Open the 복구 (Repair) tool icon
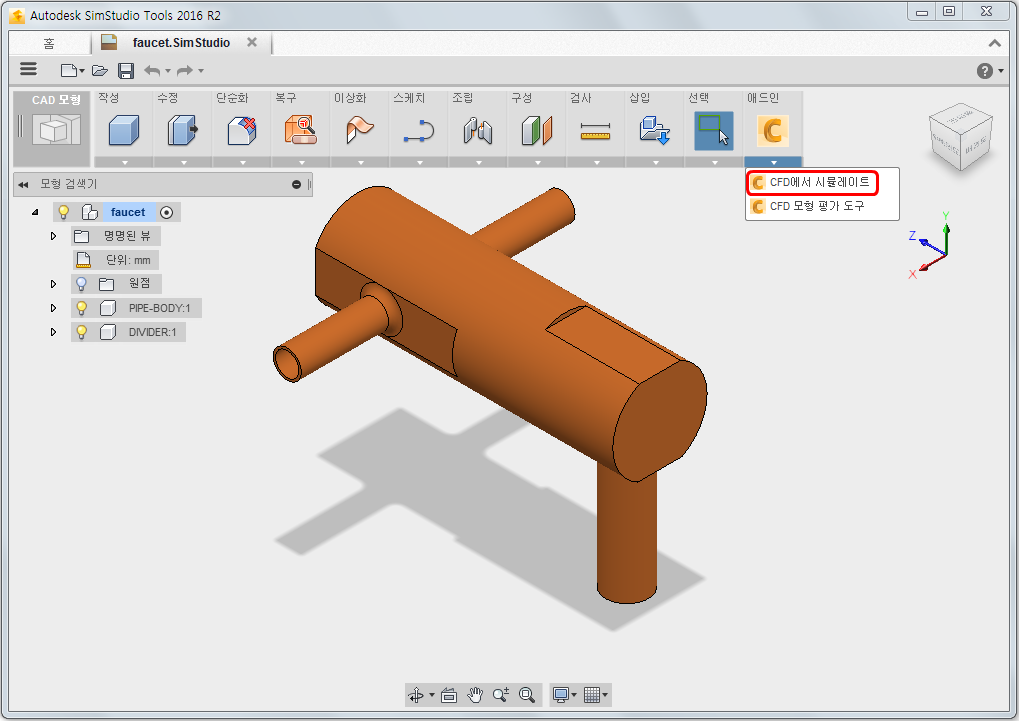 point(301,130)
